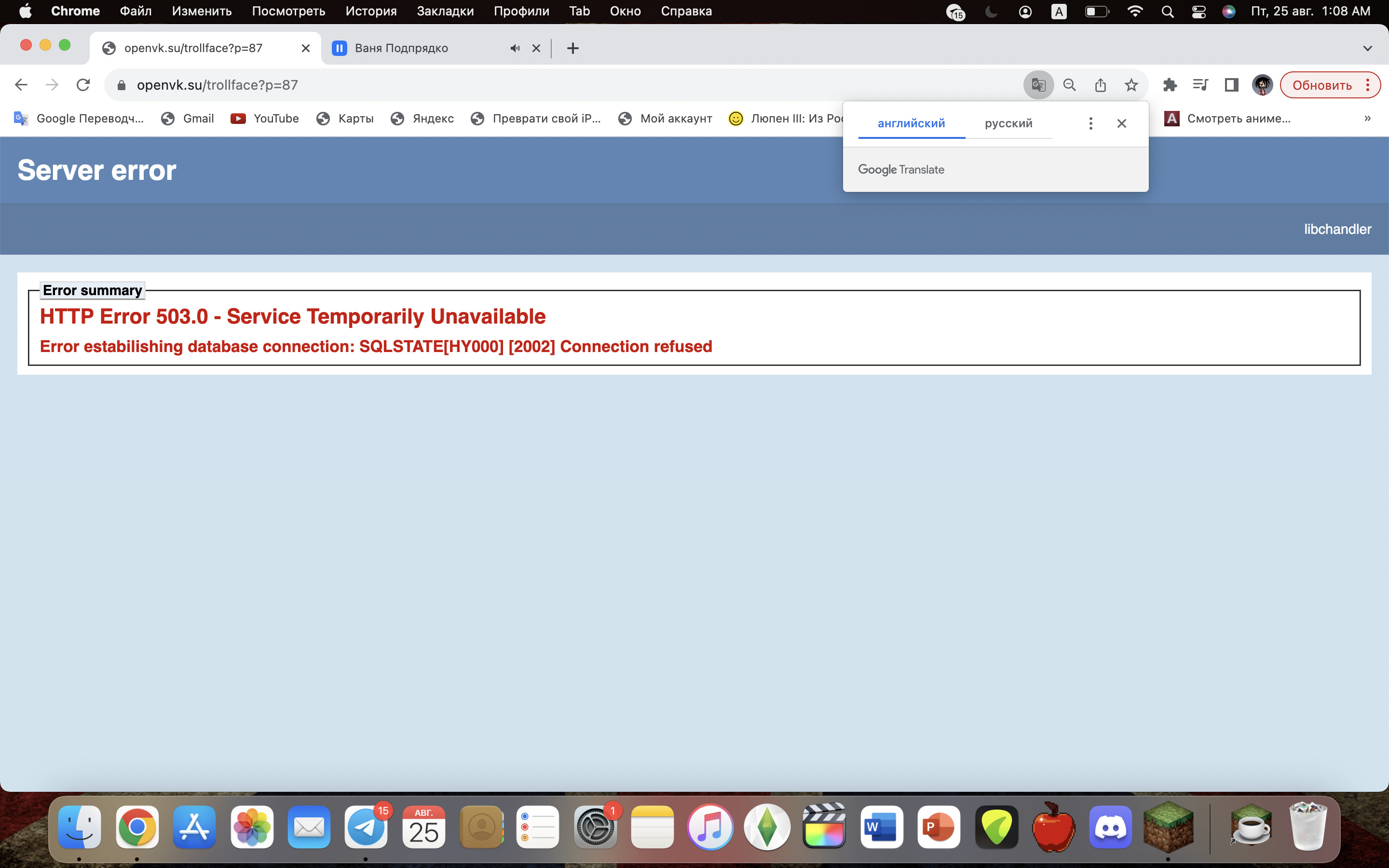1389x868 pixels.
Task: Switch to the русский translation tab
Action: (1008, 123)
